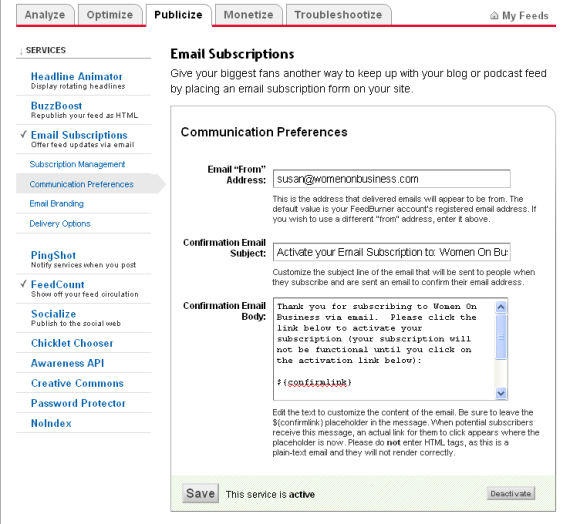Click 'Show off your feed circulation' text

tap(85, 294)
